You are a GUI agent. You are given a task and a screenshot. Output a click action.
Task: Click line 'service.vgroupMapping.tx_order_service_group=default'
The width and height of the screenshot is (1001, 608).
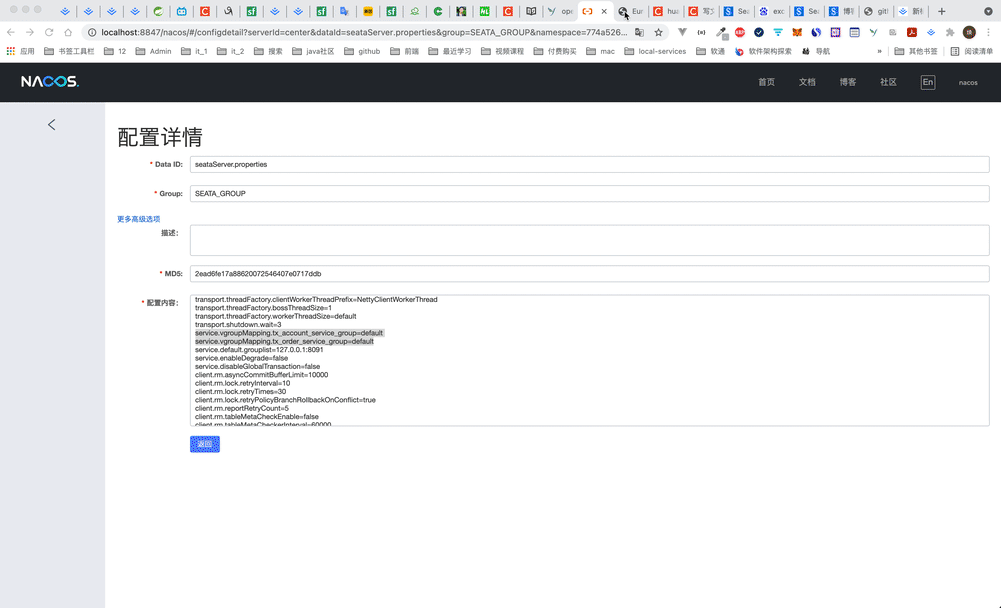pos(284,342)
